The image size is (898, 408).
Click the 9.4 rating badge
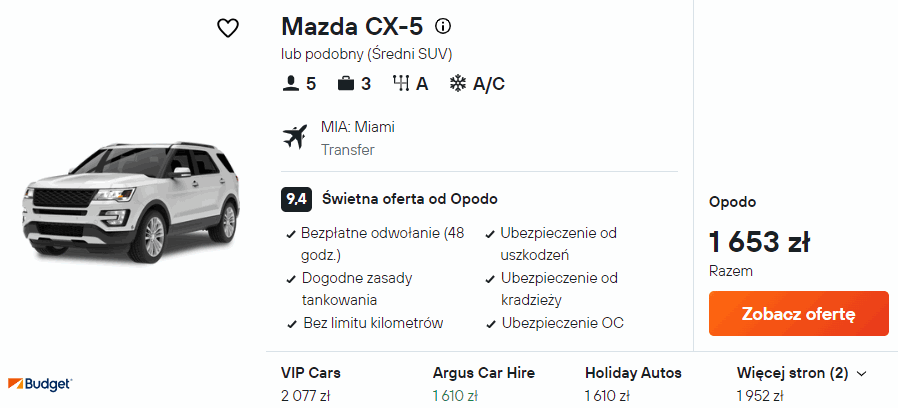(x=296, y=198)
